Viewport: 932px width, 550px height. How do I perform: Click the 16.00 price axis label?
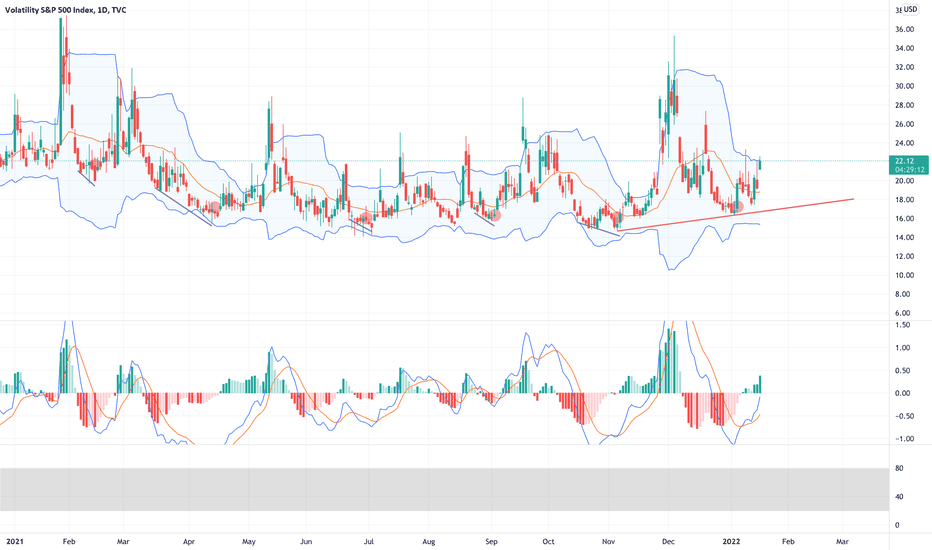pyautogui.click(x=904, y=219)
